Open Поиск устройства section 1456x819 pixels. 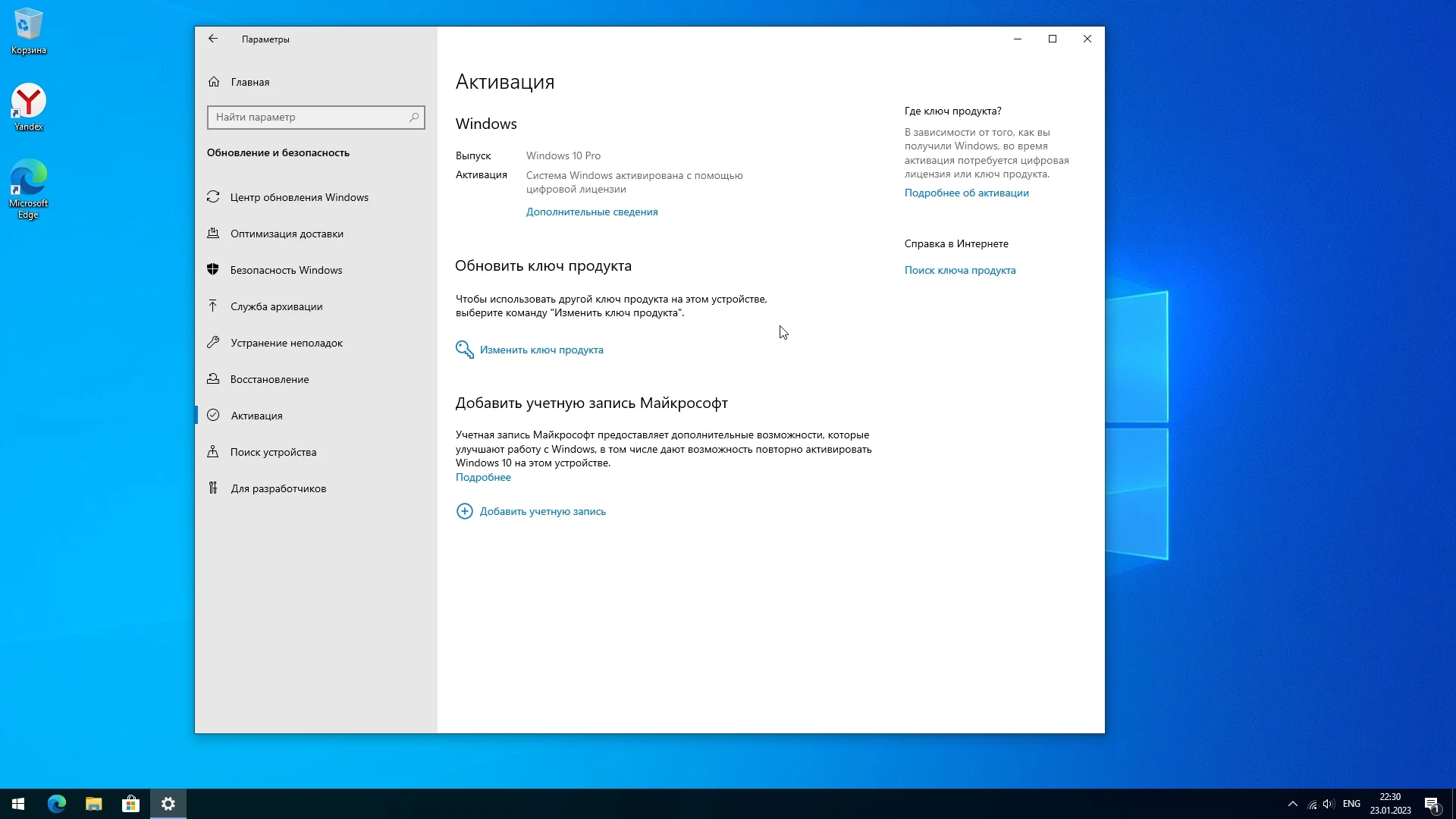point(273,452)
